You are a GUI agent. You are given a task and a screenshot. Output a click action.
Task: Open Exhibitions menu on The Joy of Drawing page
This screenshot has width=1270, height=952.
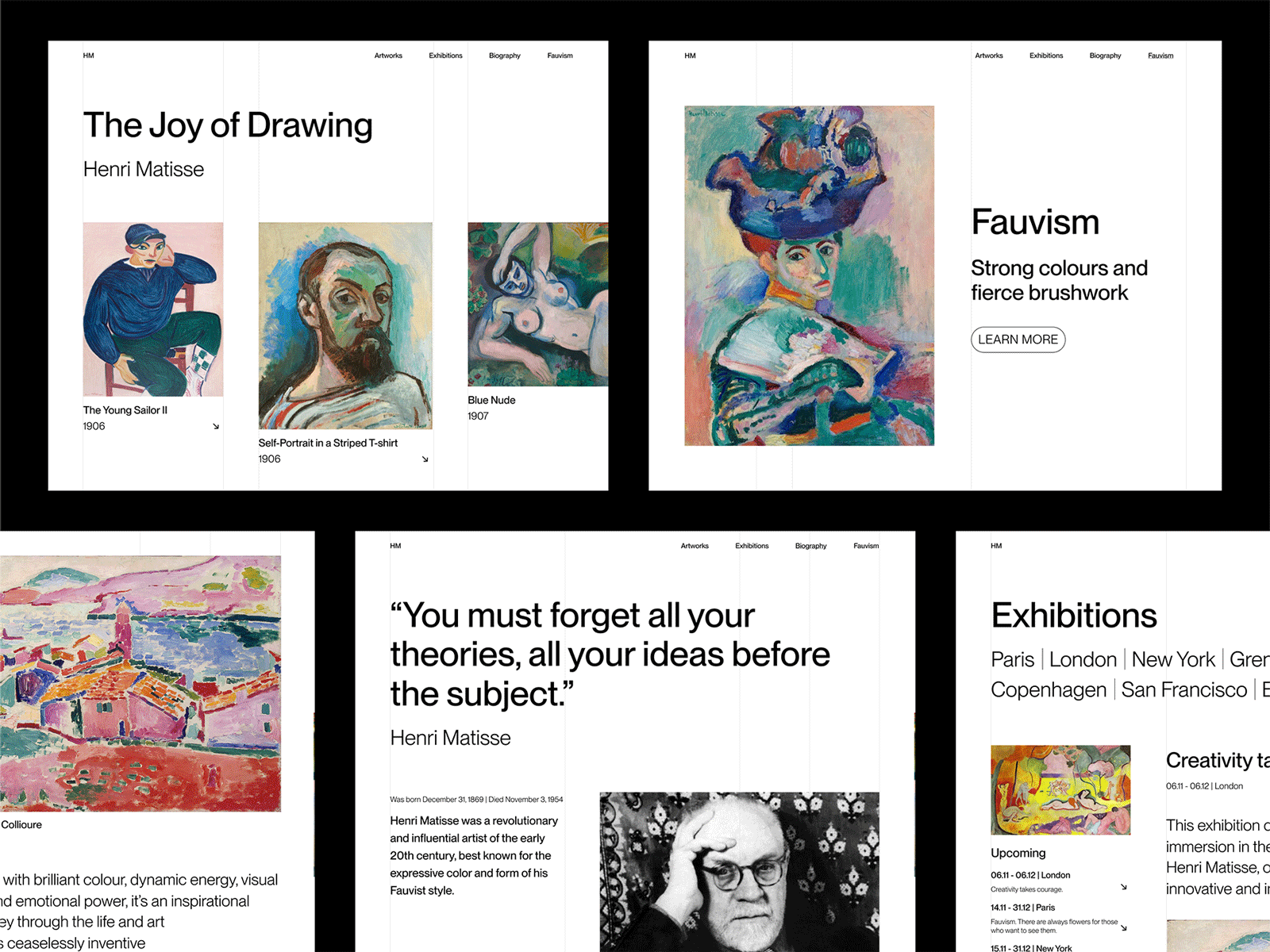coord(445,56)
